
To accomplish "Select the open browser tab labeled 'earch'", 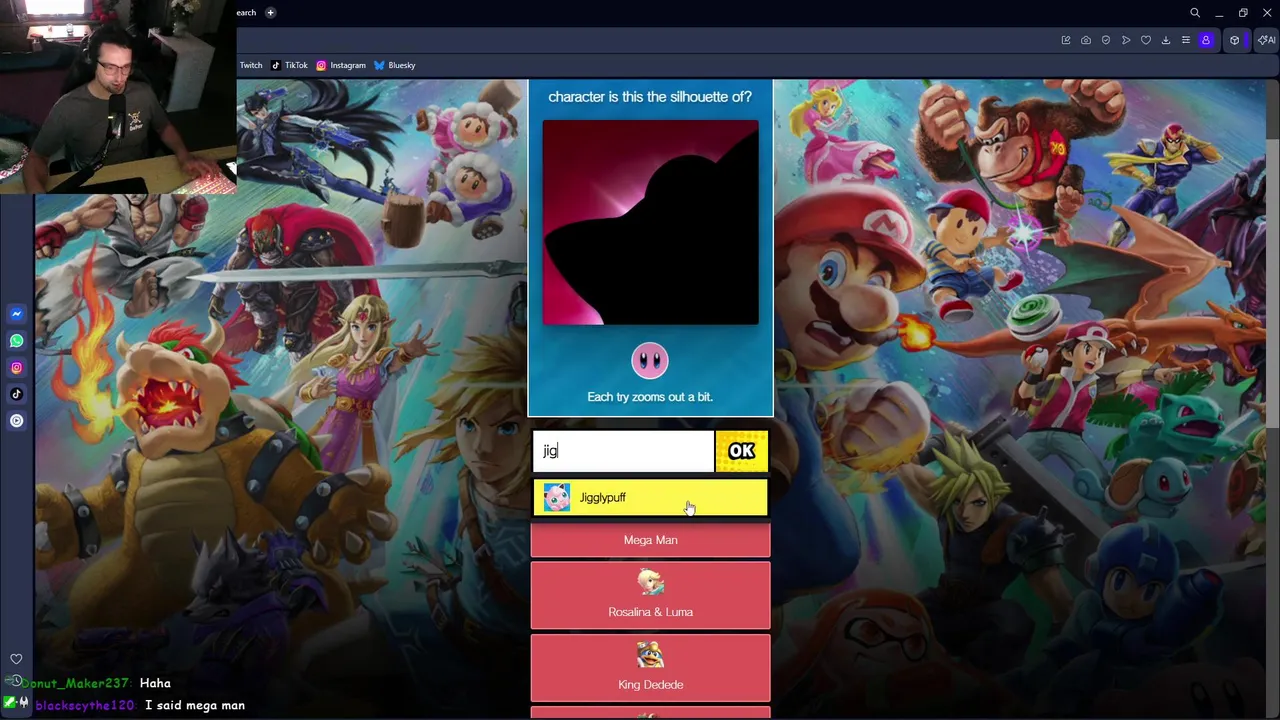I will pyautogui.click(x=247, y=13).
